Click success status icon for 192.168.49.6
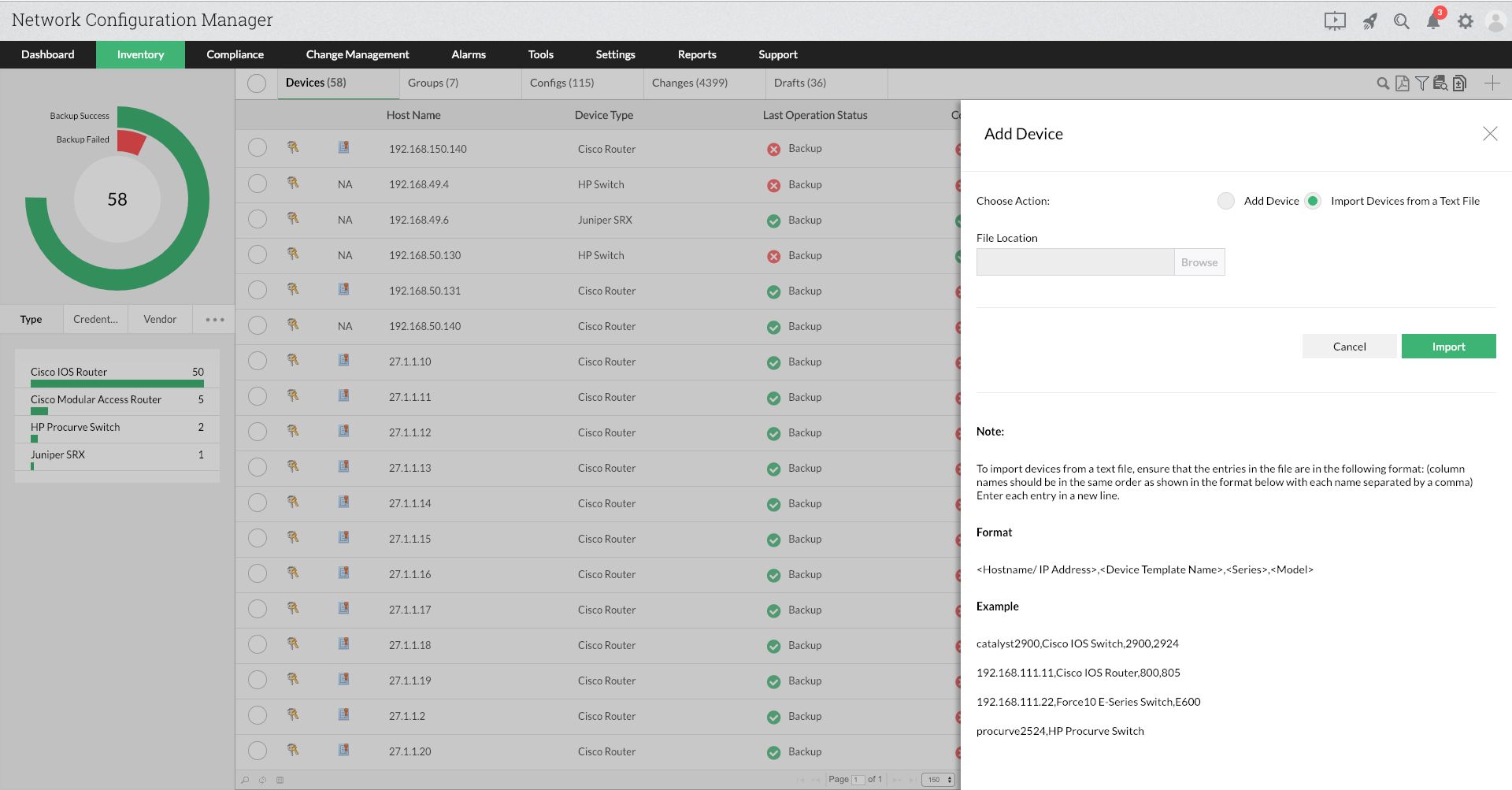Screen dimensions: 1512x790 tap(774, 221)
